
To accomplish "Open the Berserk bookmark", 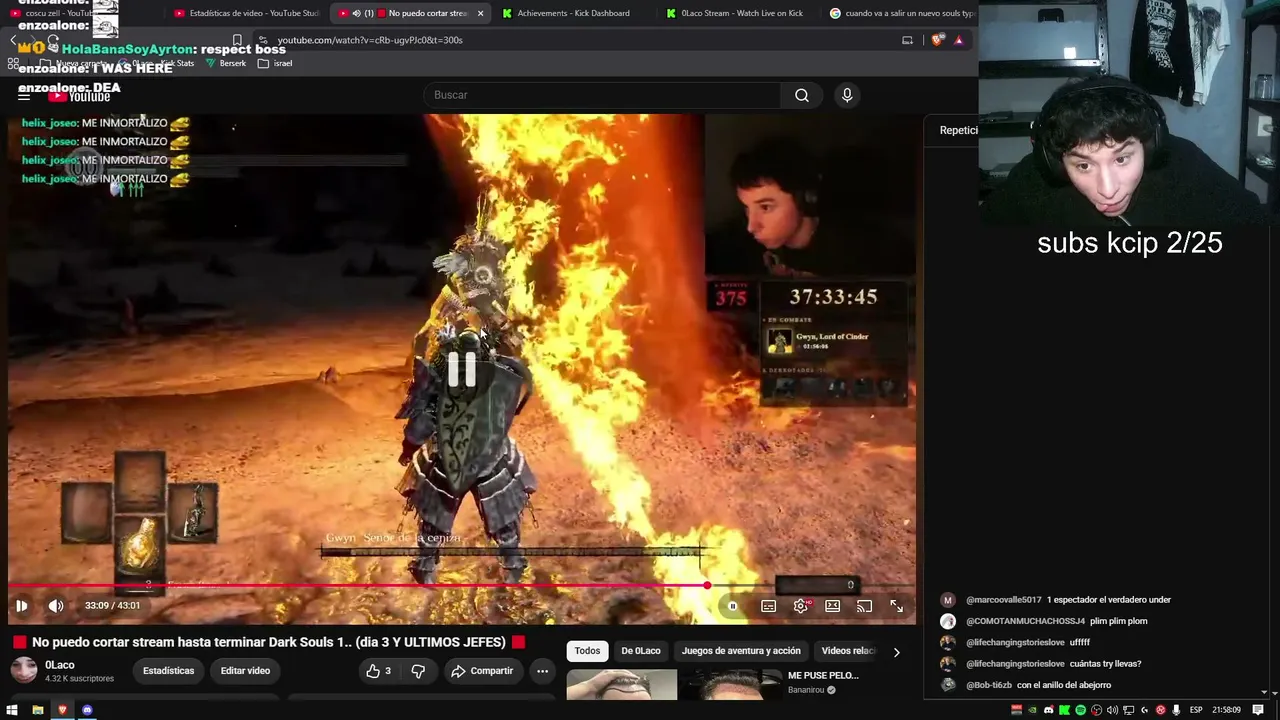I will 226,63.
